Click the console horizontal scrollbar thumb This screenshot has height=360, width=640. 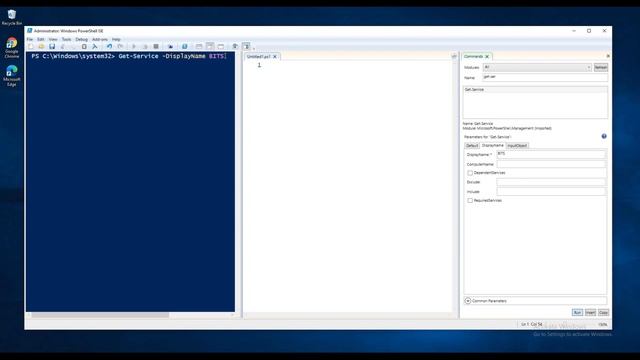coord(100,315)
